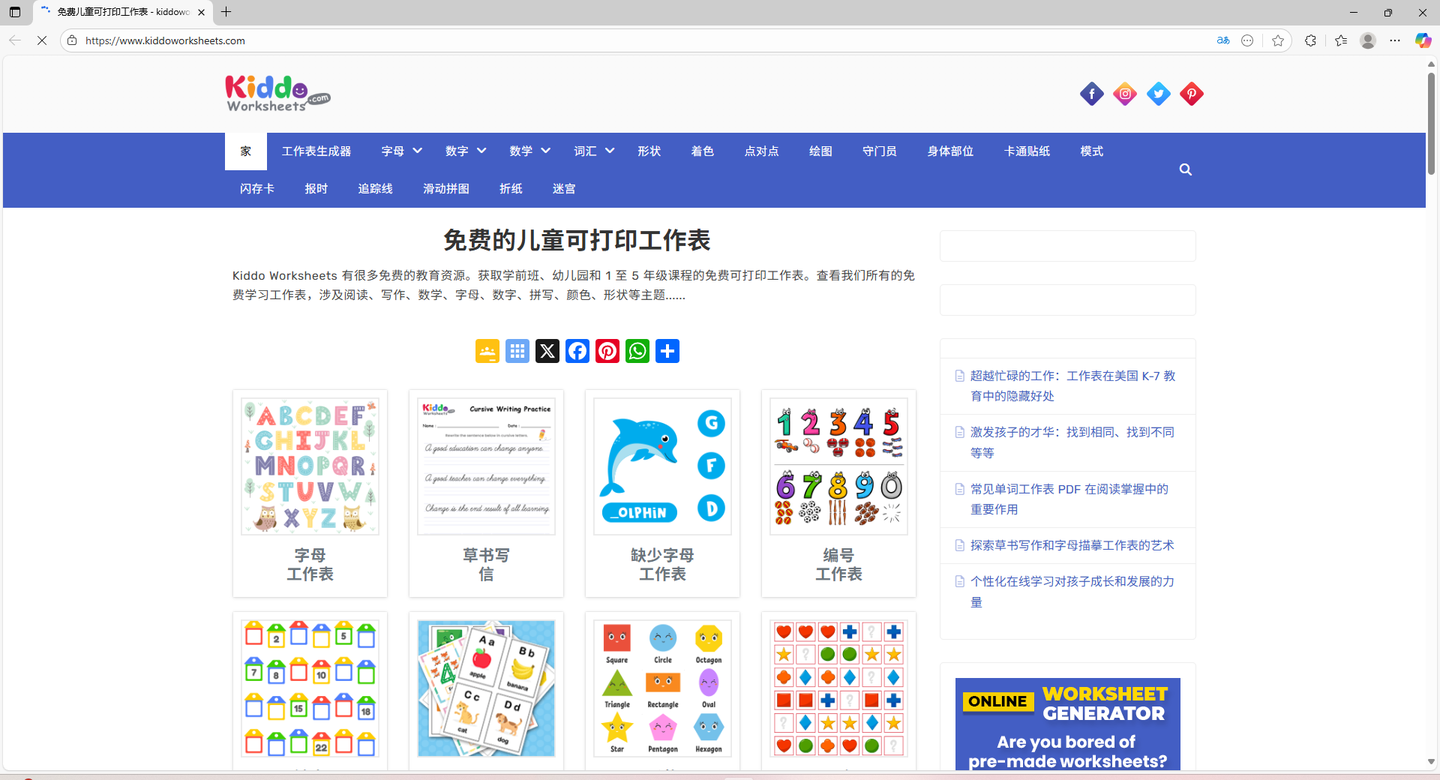The width and height of the screenshot is (1440, 780).
Task: Click the yellow Google Classroom share icon
Action: [x=487, y=351]
